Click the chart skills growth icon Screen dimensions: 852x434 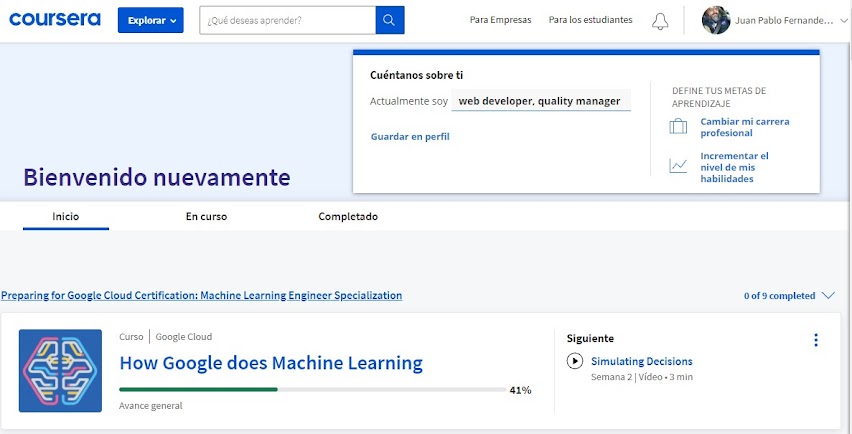click(x=678, y=165)
